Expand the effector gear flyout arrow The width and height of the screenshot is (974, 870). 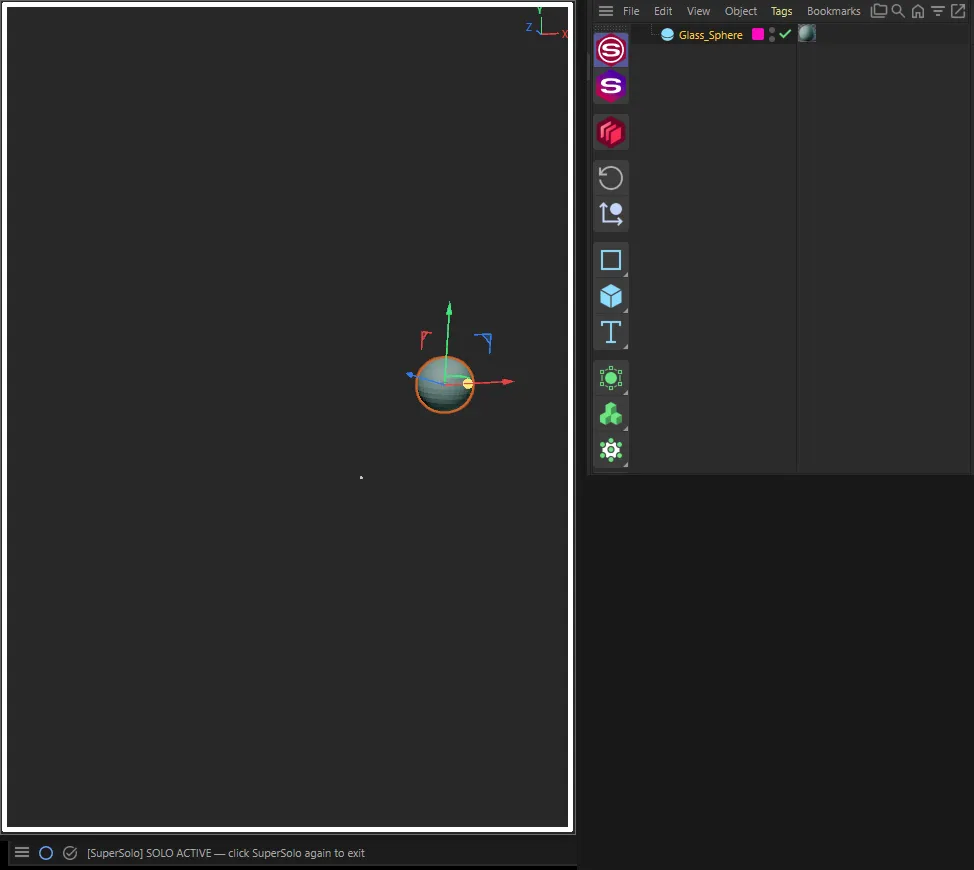[626, 464]
